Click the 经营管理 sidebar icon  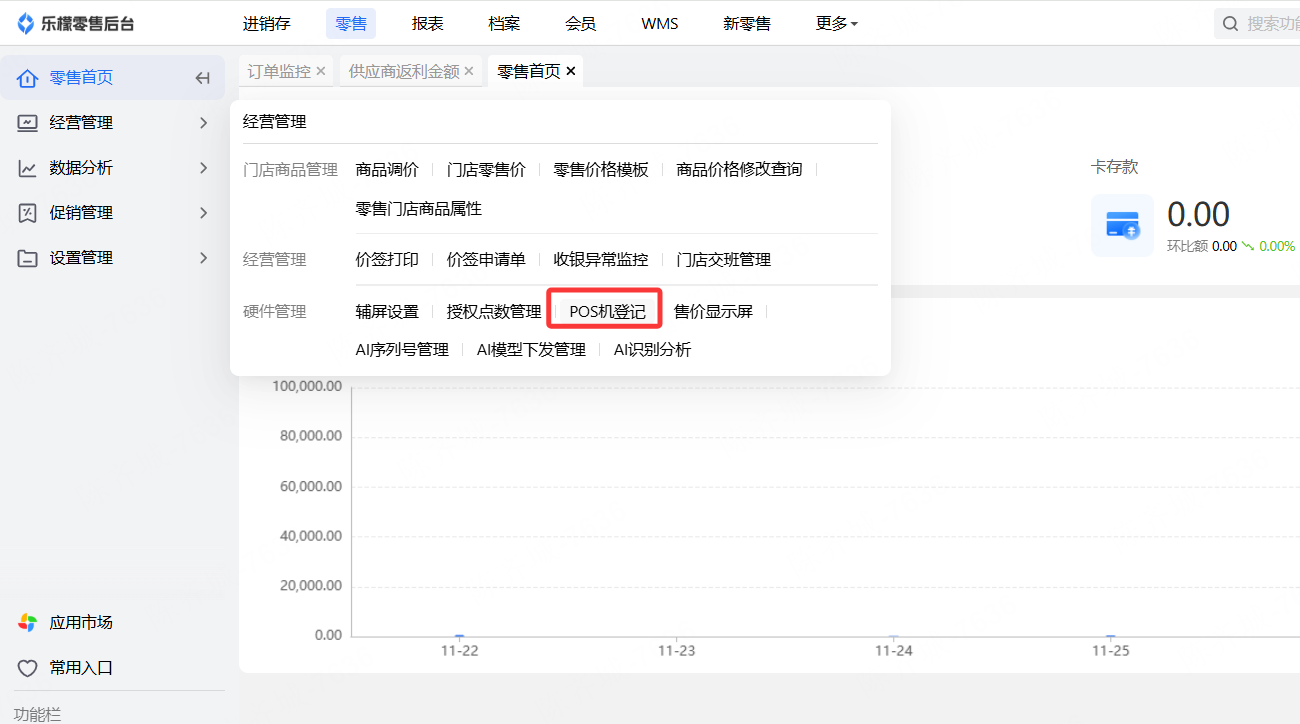(28, 123)
